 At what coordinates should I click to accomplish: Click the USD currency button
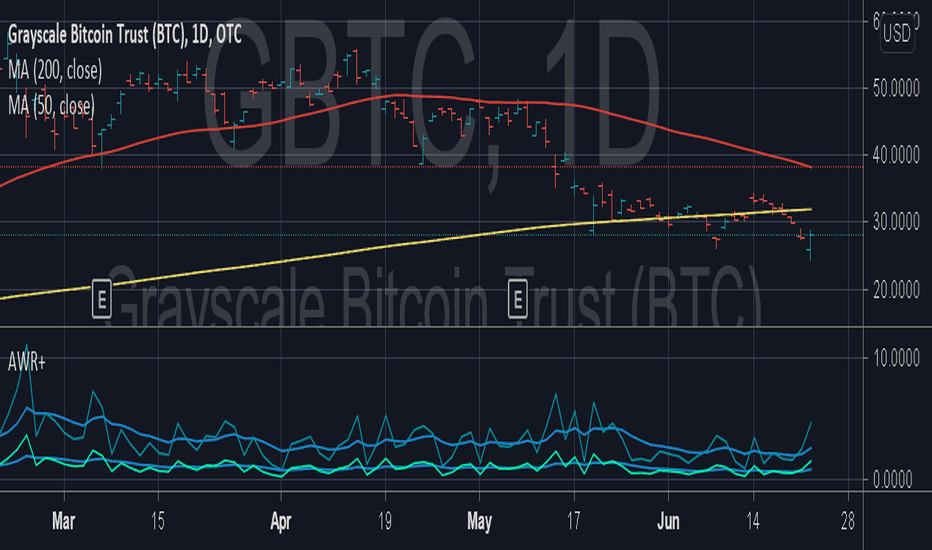click(x=896, y=33)
